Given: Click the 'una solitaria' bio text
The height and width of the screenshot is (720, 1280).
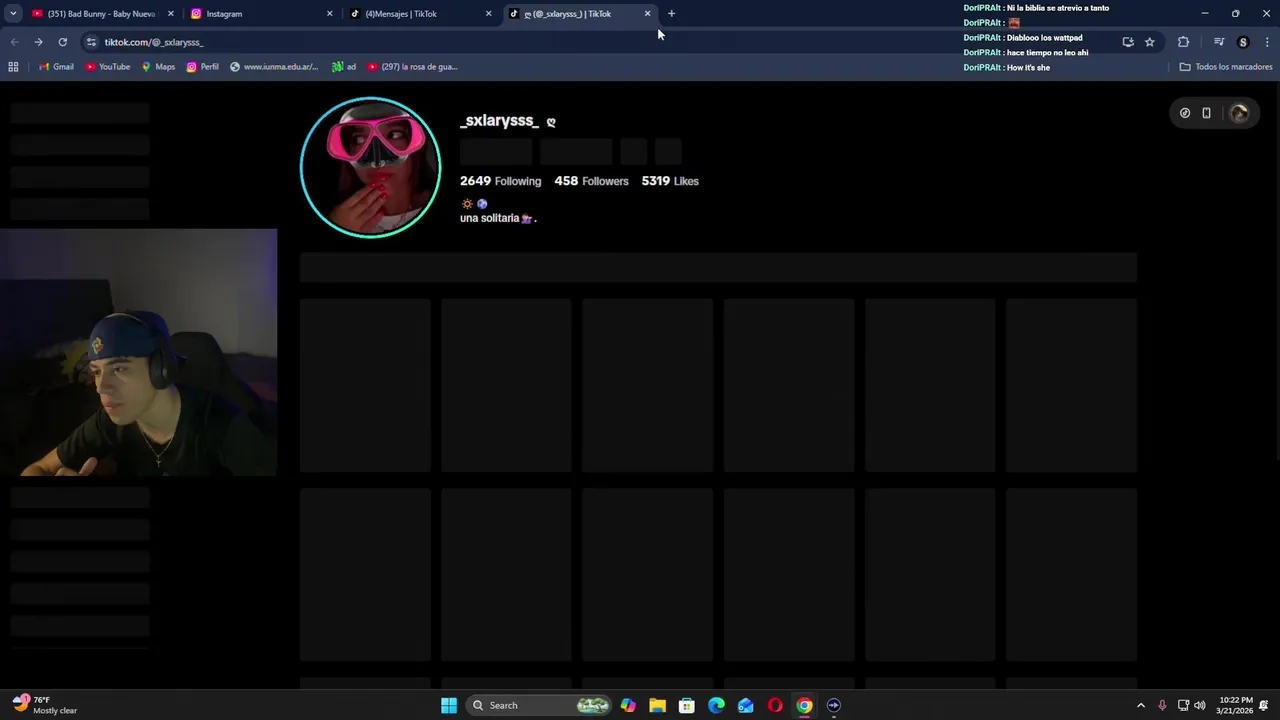Looking at the screenshot, I should pos(498,218).
